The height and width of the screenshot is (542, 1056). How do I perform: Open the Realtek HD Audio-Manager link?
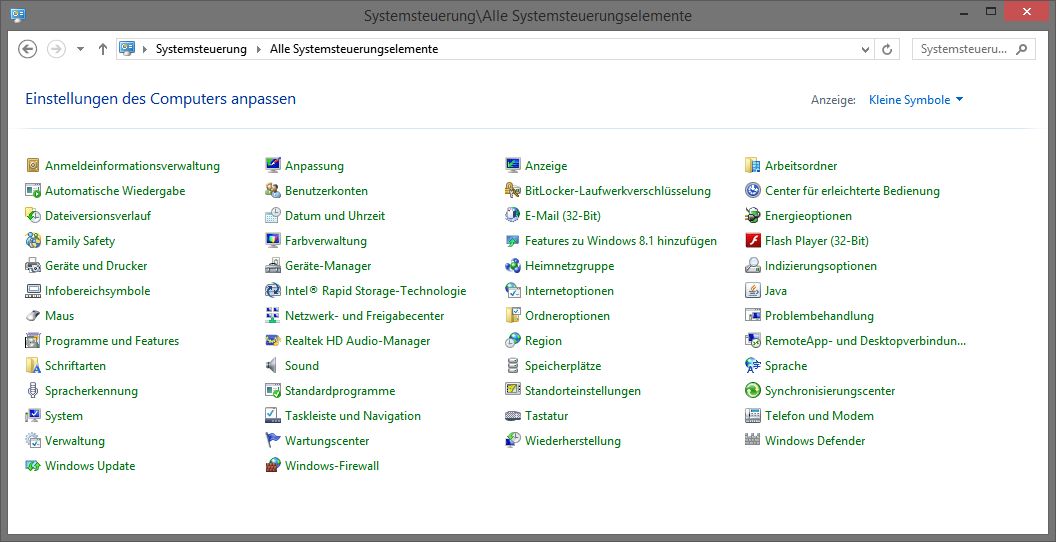[358, 341]
